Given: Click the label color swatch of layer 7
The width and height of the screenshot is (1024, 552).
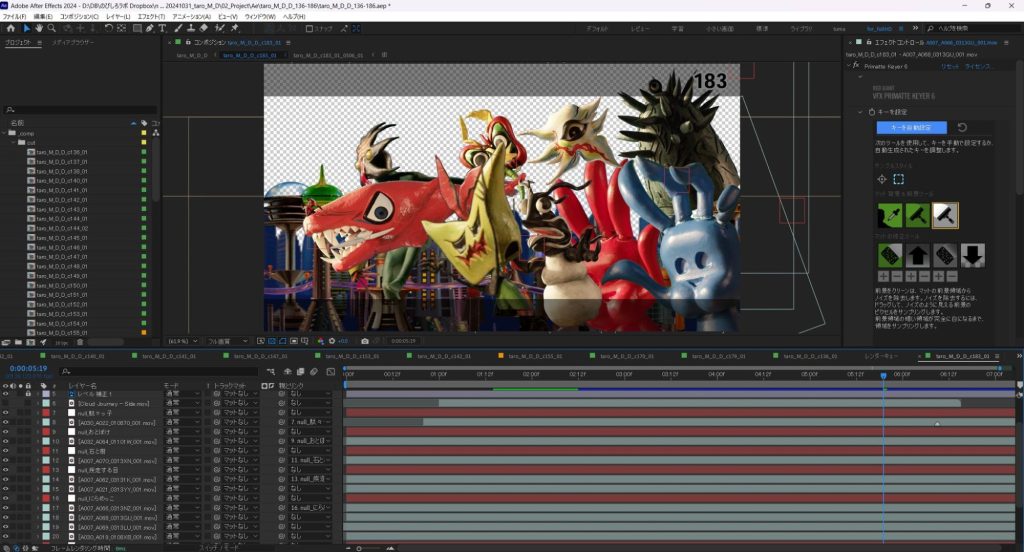Looking at the screenshot, I should pos(46,413).
